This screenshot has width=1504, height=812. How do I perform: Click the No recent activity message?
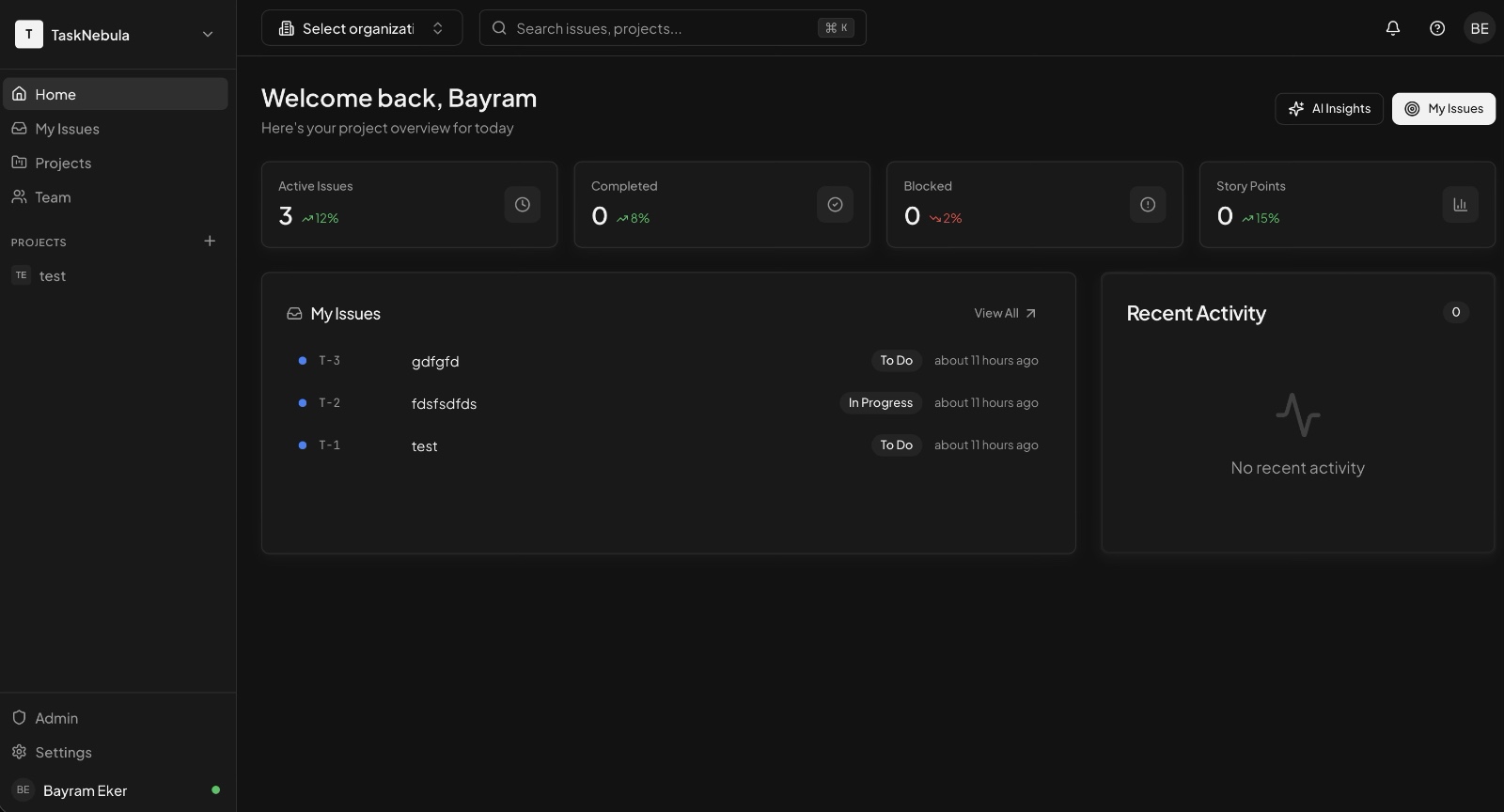point(1298,468)
